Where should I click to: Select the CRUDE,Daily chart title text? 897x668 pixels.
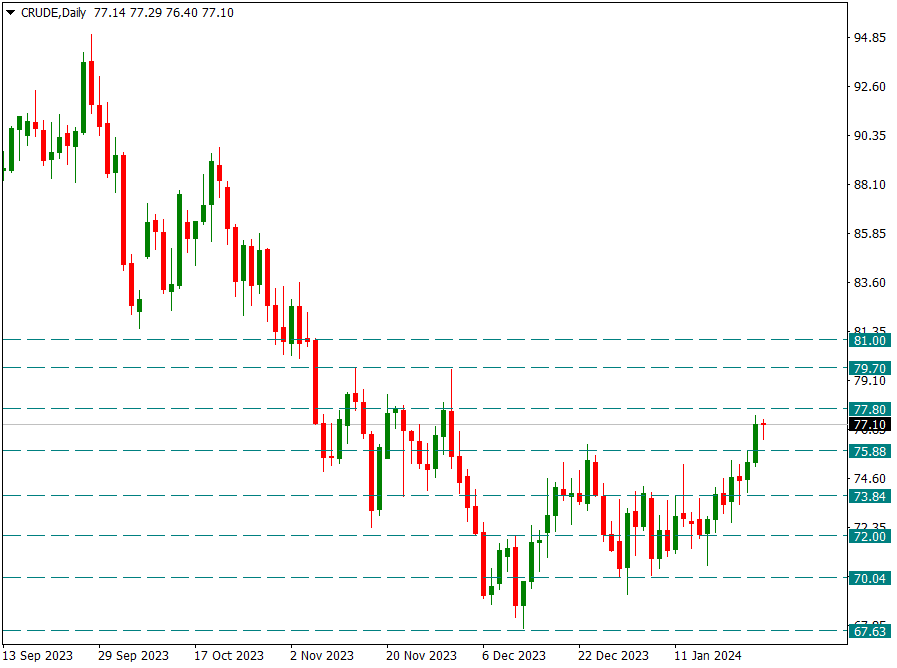pos(53,13)
